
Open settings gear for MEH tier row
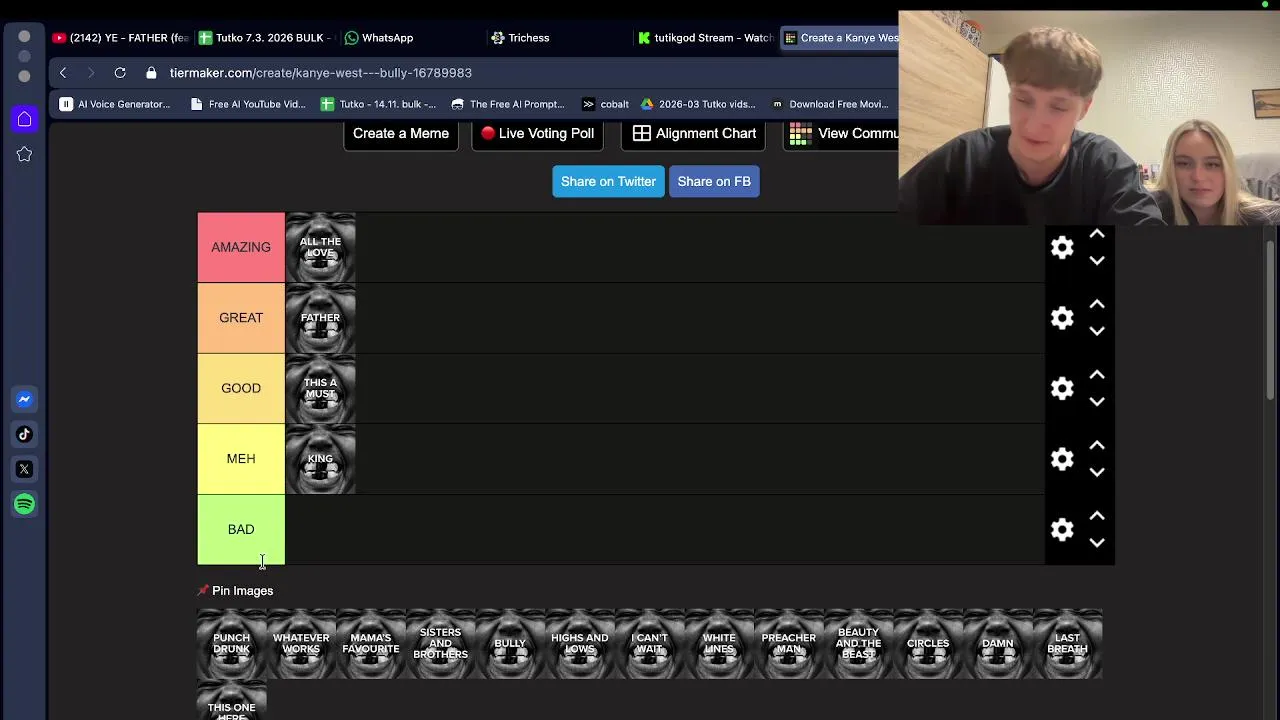[x=1062, y=459]
